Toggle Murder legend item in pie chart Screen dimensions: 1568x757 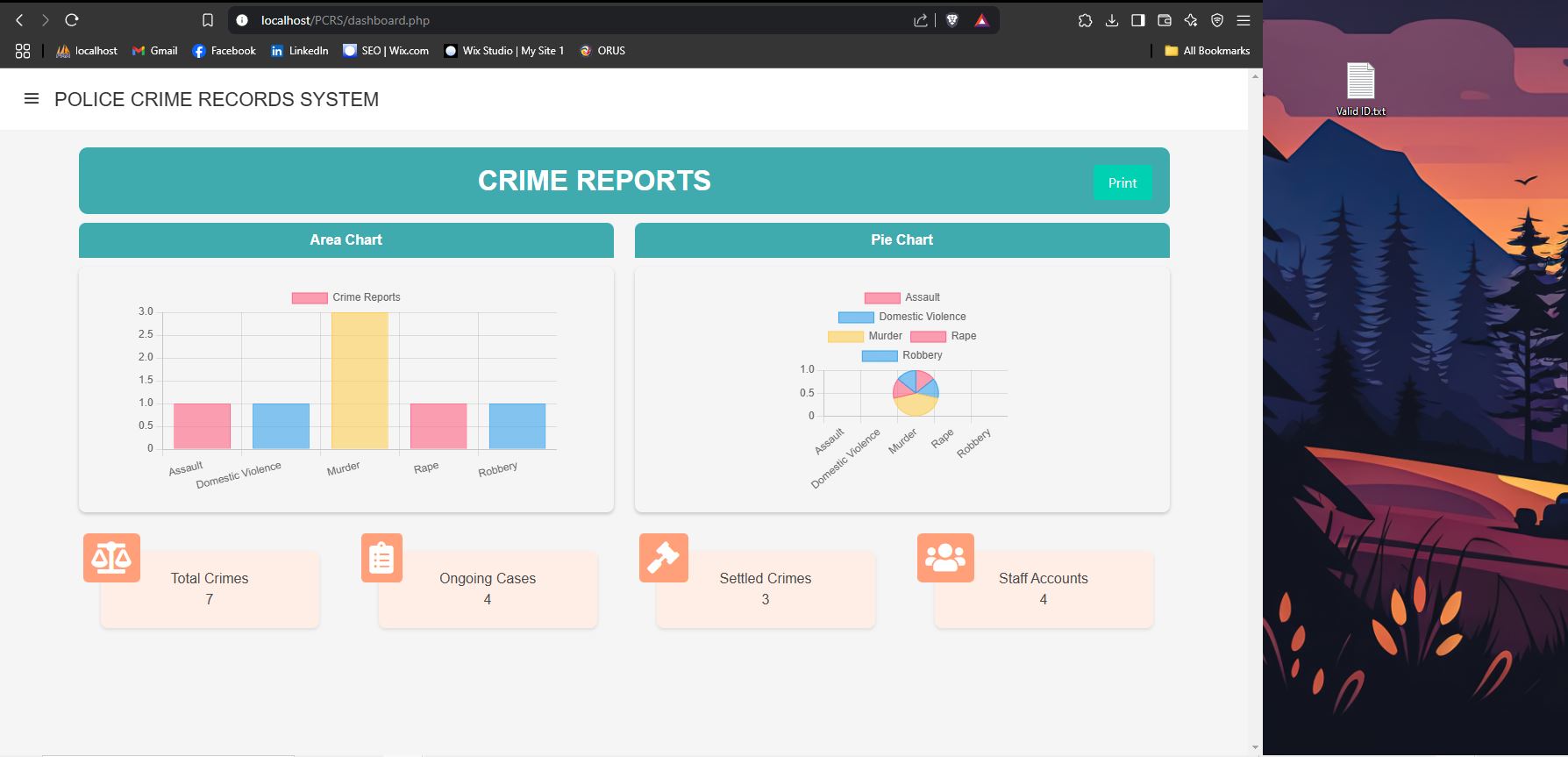[866, 336]
